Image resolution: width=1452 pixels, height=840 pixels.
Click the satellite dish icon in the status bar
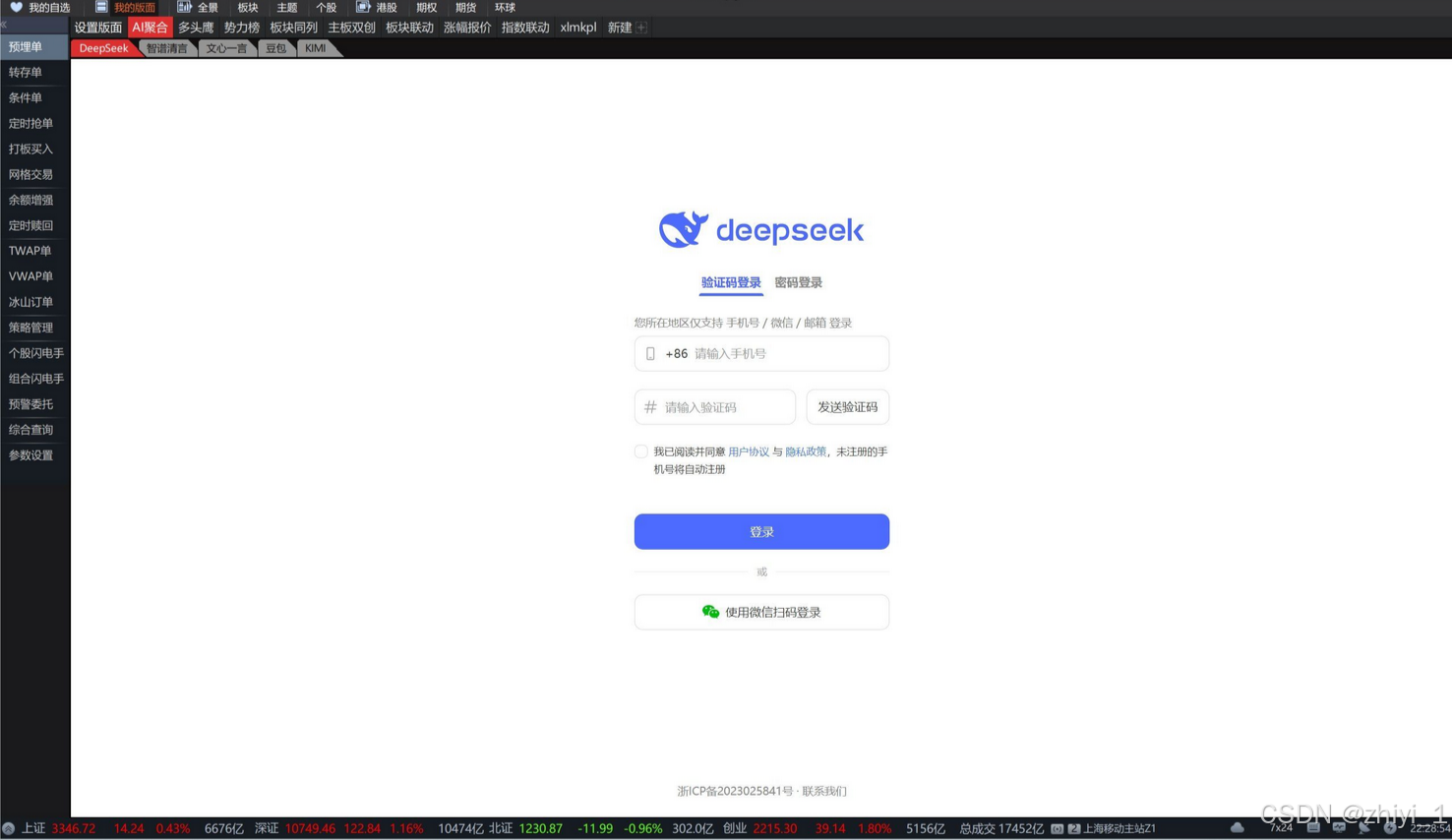(1364, 828)
